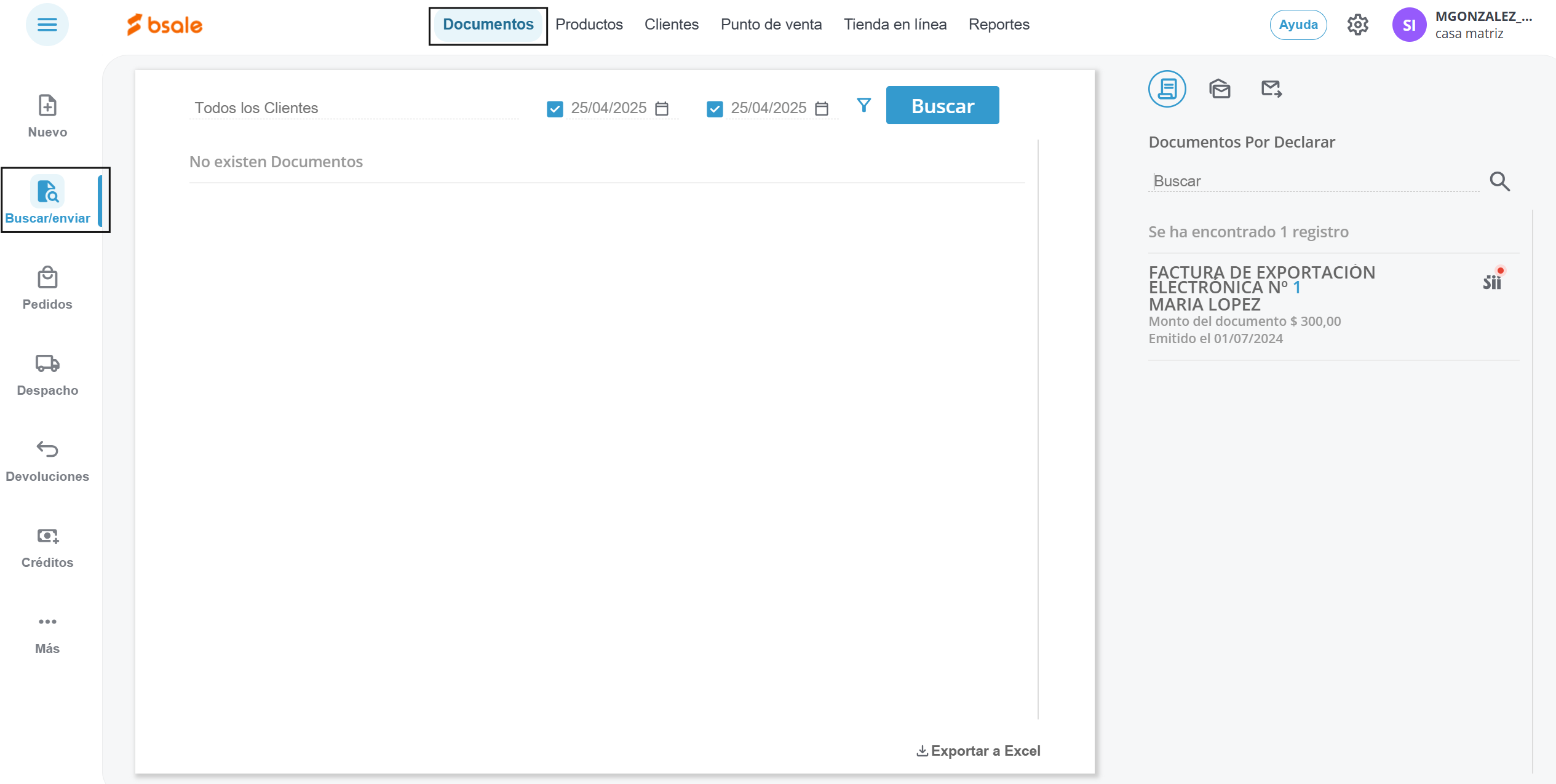Screen dimensions: 1556x784
Task: Open the settings gear icon
Action: pos(1357,25)
